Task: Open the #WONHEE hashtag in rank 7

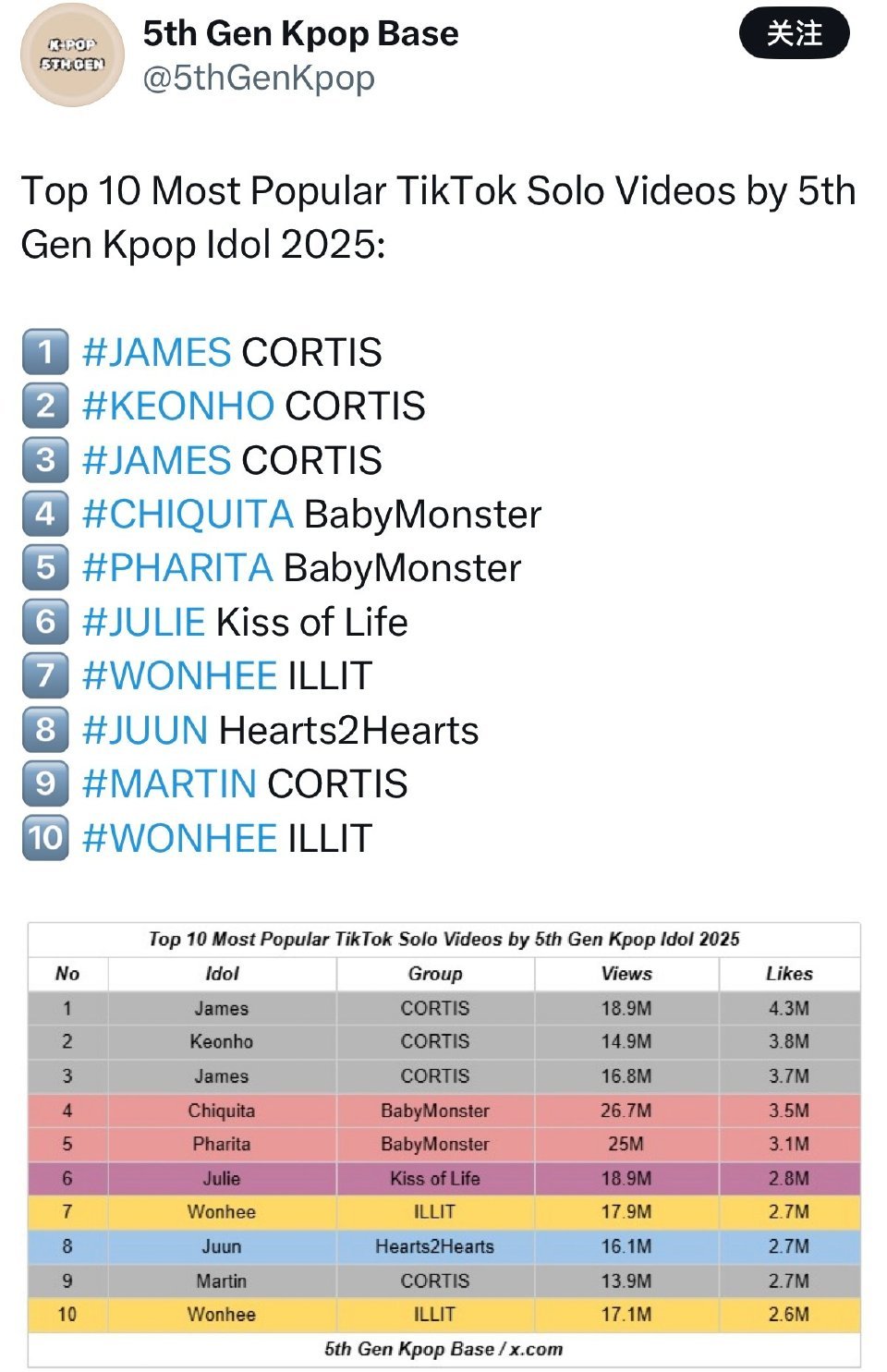Action: pyautogui.click(x=179, y=675)
